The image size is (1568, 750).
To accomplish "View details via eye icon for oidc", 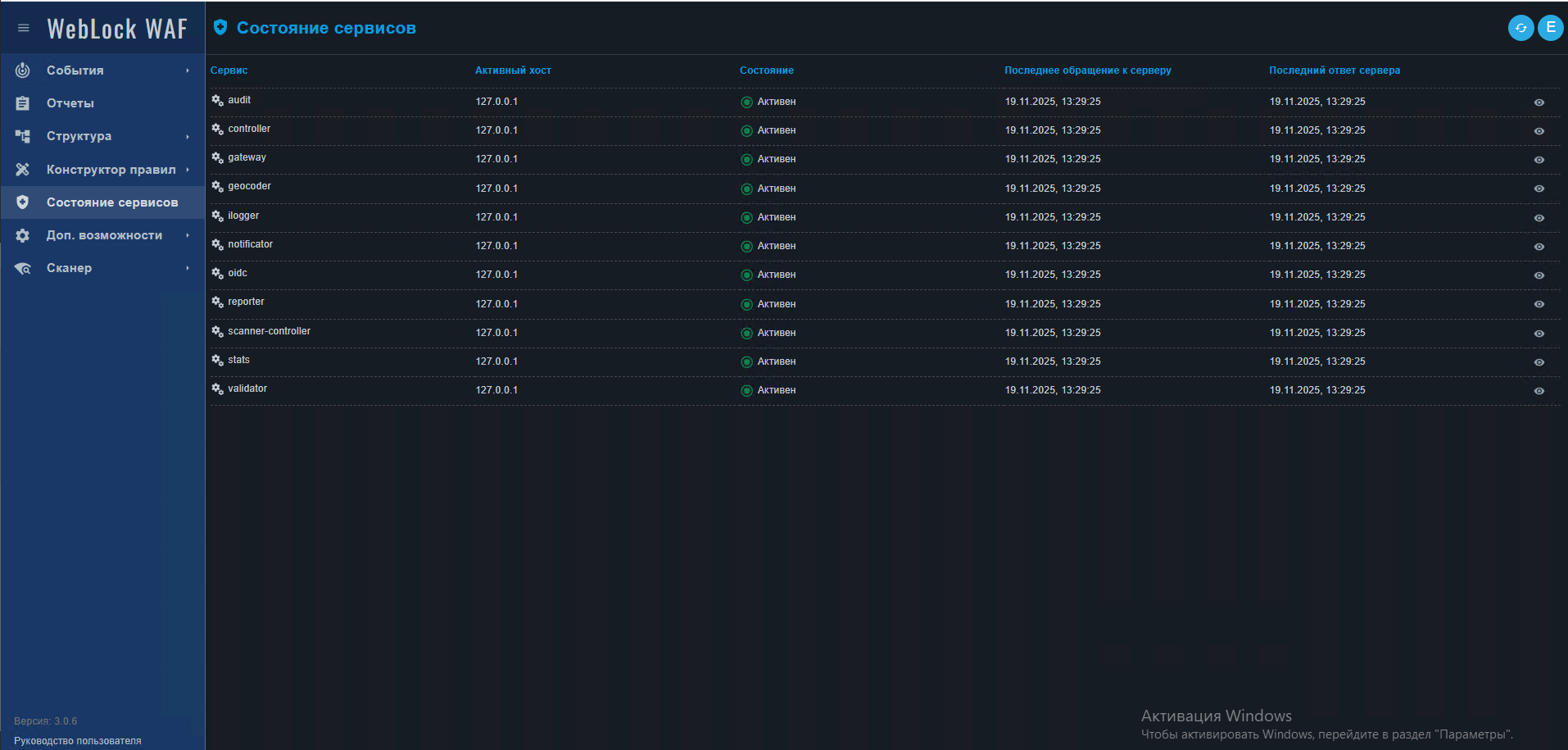I will (x=1539, y=275).
